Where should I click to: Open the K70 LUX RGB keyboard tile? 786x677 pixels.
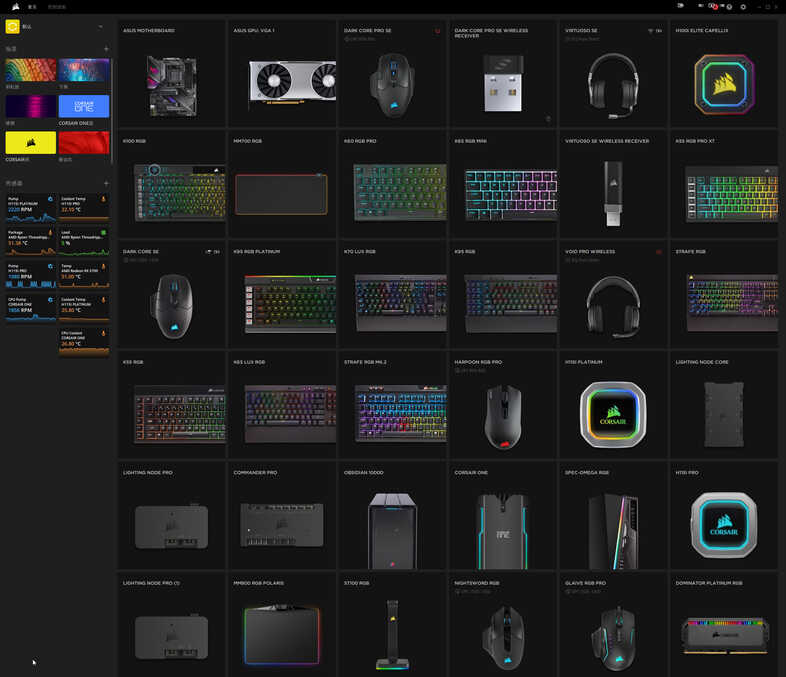coord(392,295)
